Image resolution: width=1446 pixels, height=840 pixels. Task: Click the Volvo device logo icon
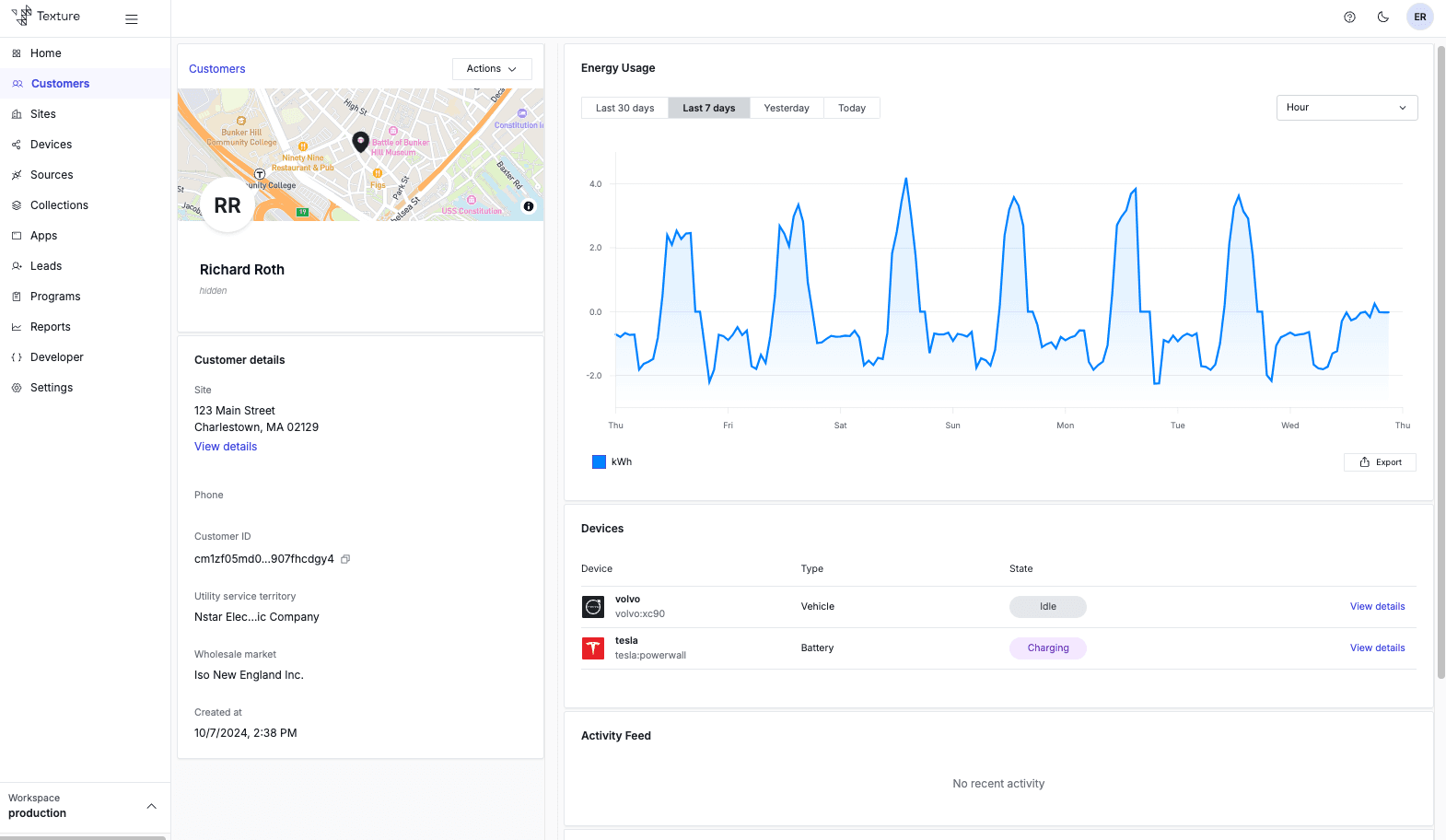coord(593,607)
